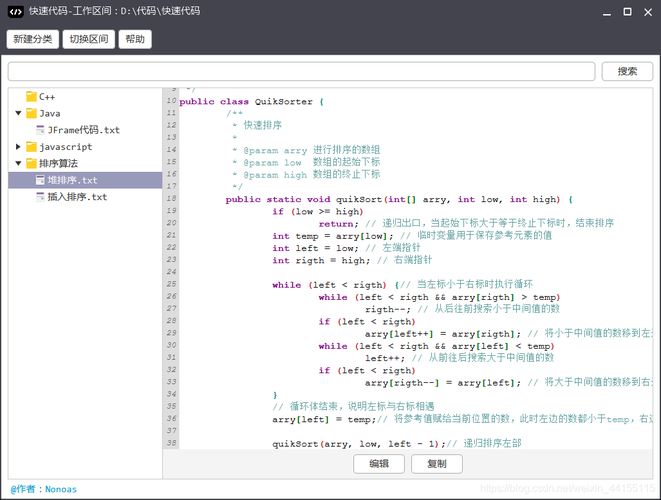
Task: Click the 排序算法 folder icon
Action: coord(31,163)
